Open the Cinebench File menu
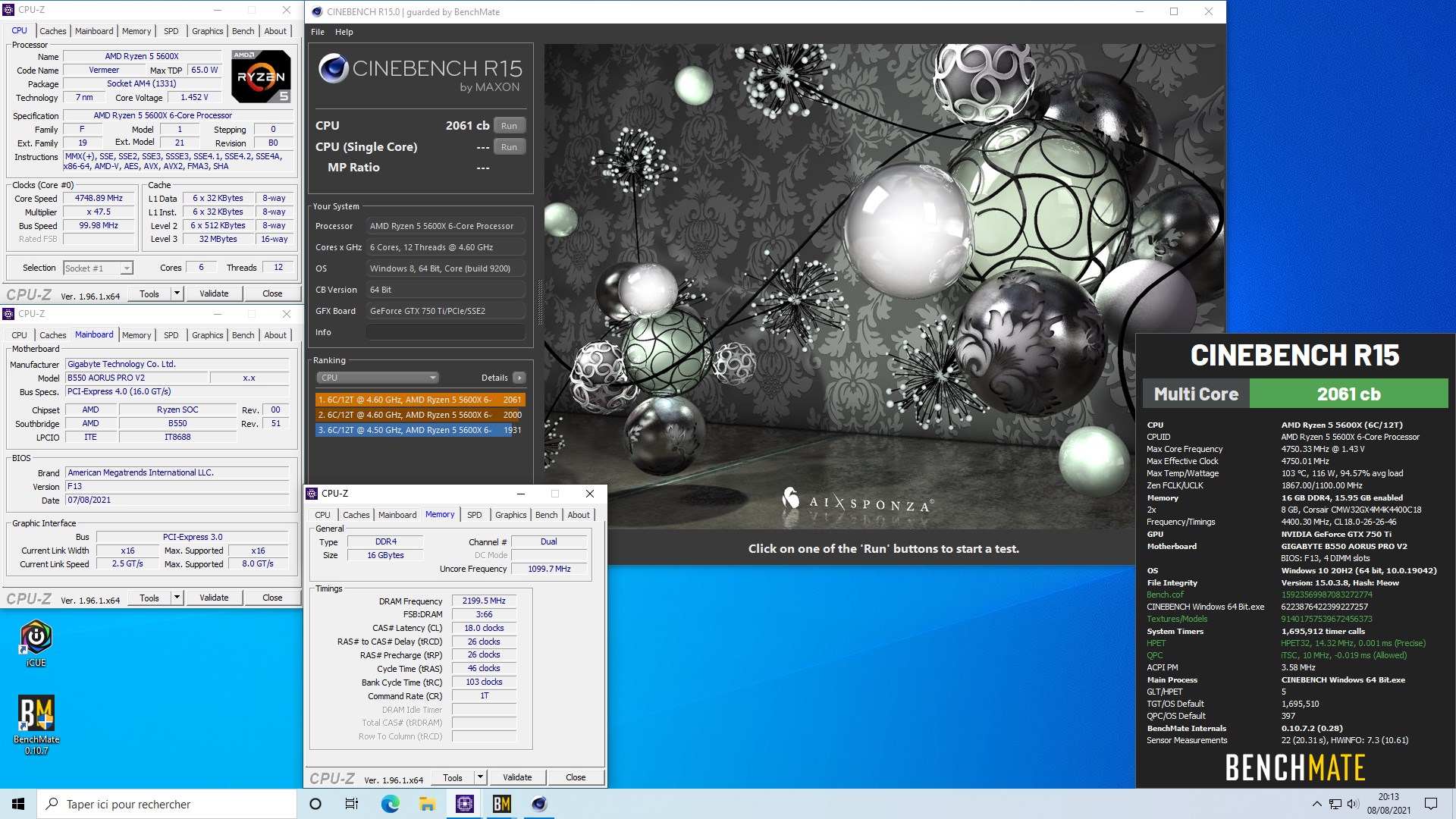The image size is (1456, 819). (x=318, y=32)
